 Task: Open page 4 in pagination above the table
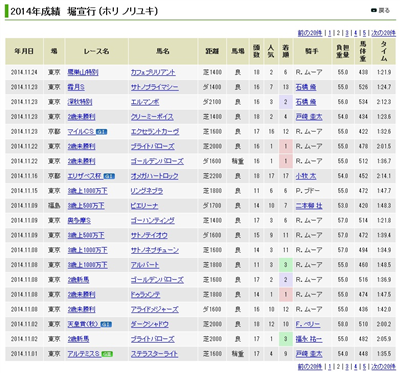(x=356, y=33)
